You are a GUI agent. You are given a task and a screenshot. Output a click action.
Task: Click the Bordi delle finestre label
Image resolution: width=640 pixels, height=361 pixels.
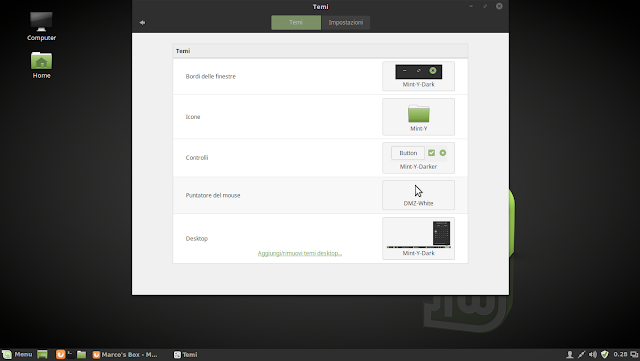tap(211, 76)
